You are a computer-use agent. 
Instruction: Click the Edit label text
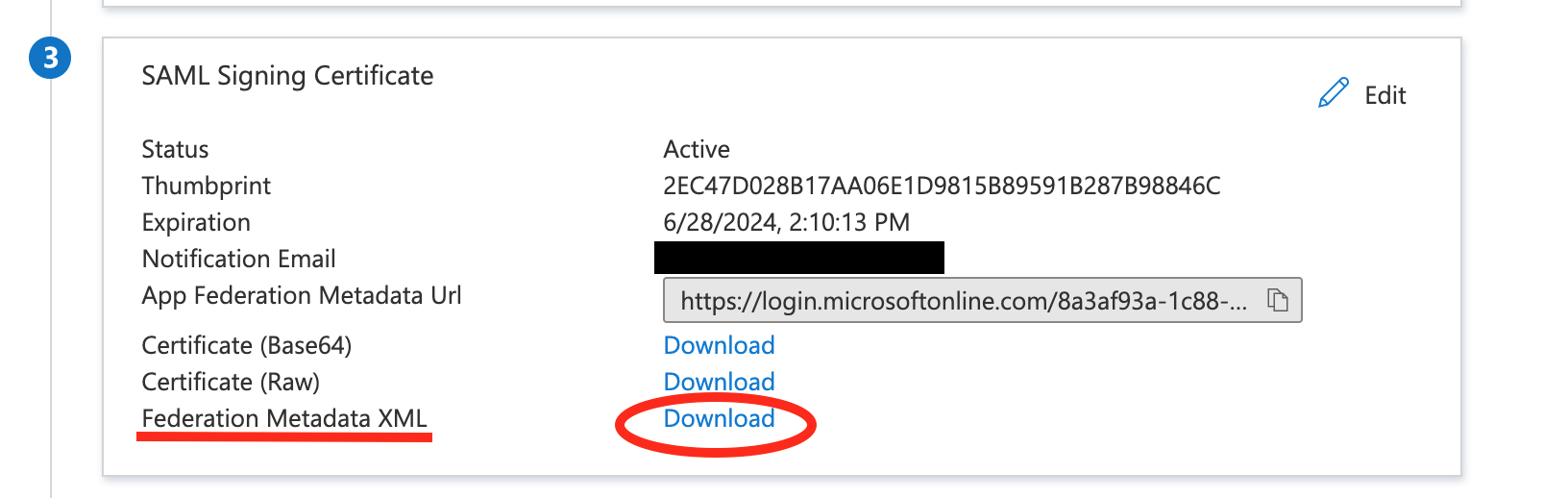click(x=1384, y=95)
